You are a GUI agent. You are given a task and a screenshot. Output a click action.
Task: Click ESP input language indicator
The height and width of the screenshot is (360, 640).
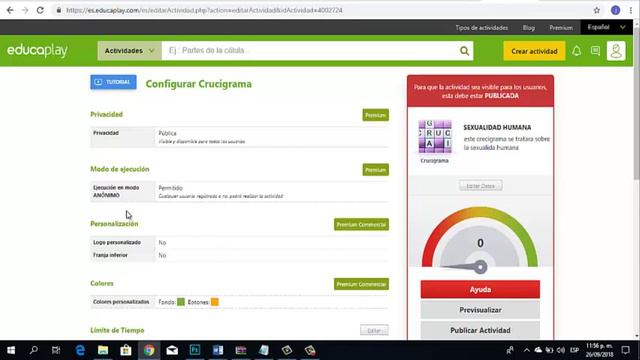574,350
